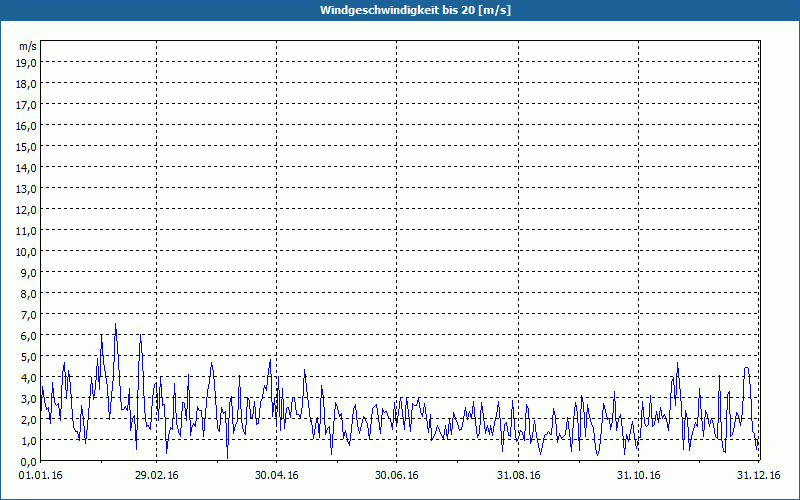Click the highest peak of the blue wind line
This screenshot has height=500, width=800.
116,324
